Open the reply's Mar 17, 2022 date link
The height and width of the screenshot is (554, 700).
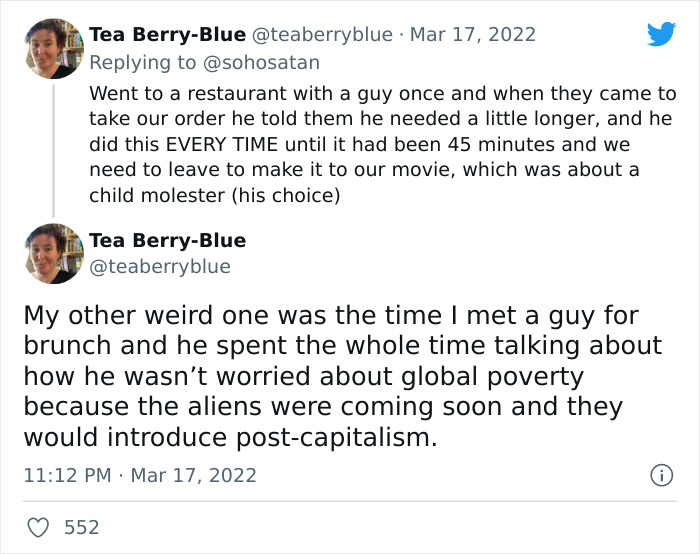(472, 35)
